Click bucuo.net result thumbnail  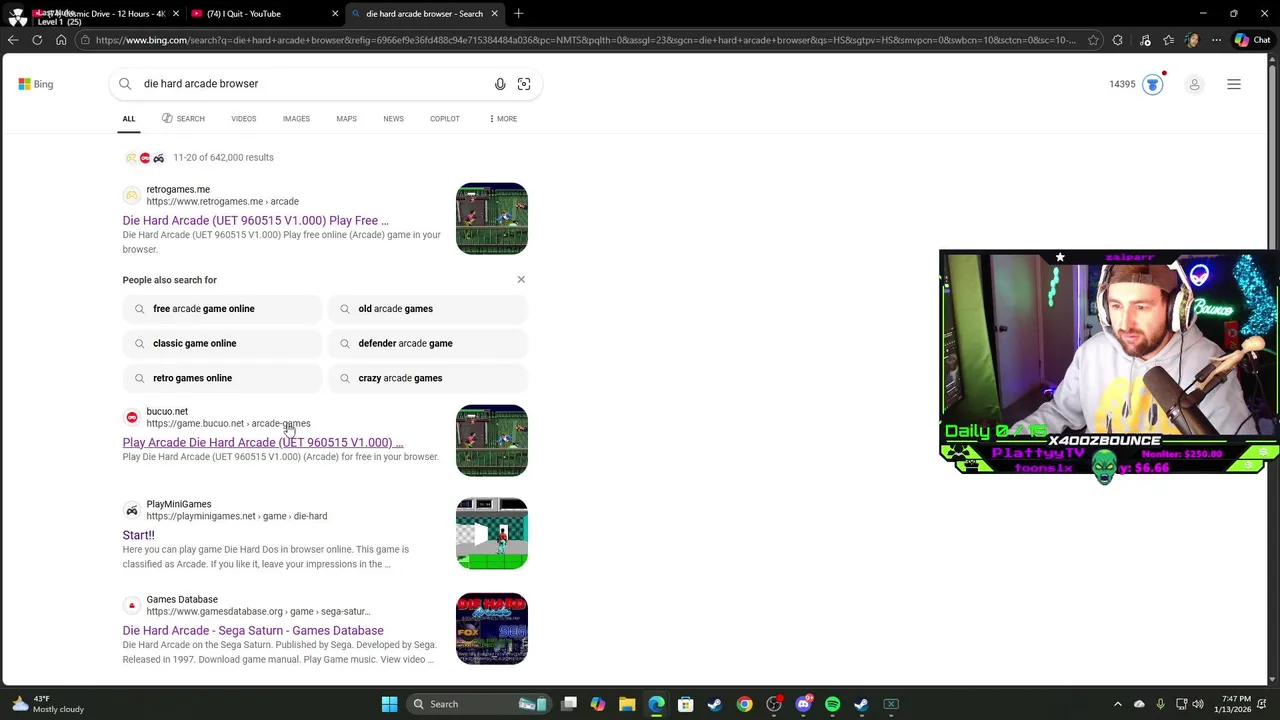[x=492, y=441]
